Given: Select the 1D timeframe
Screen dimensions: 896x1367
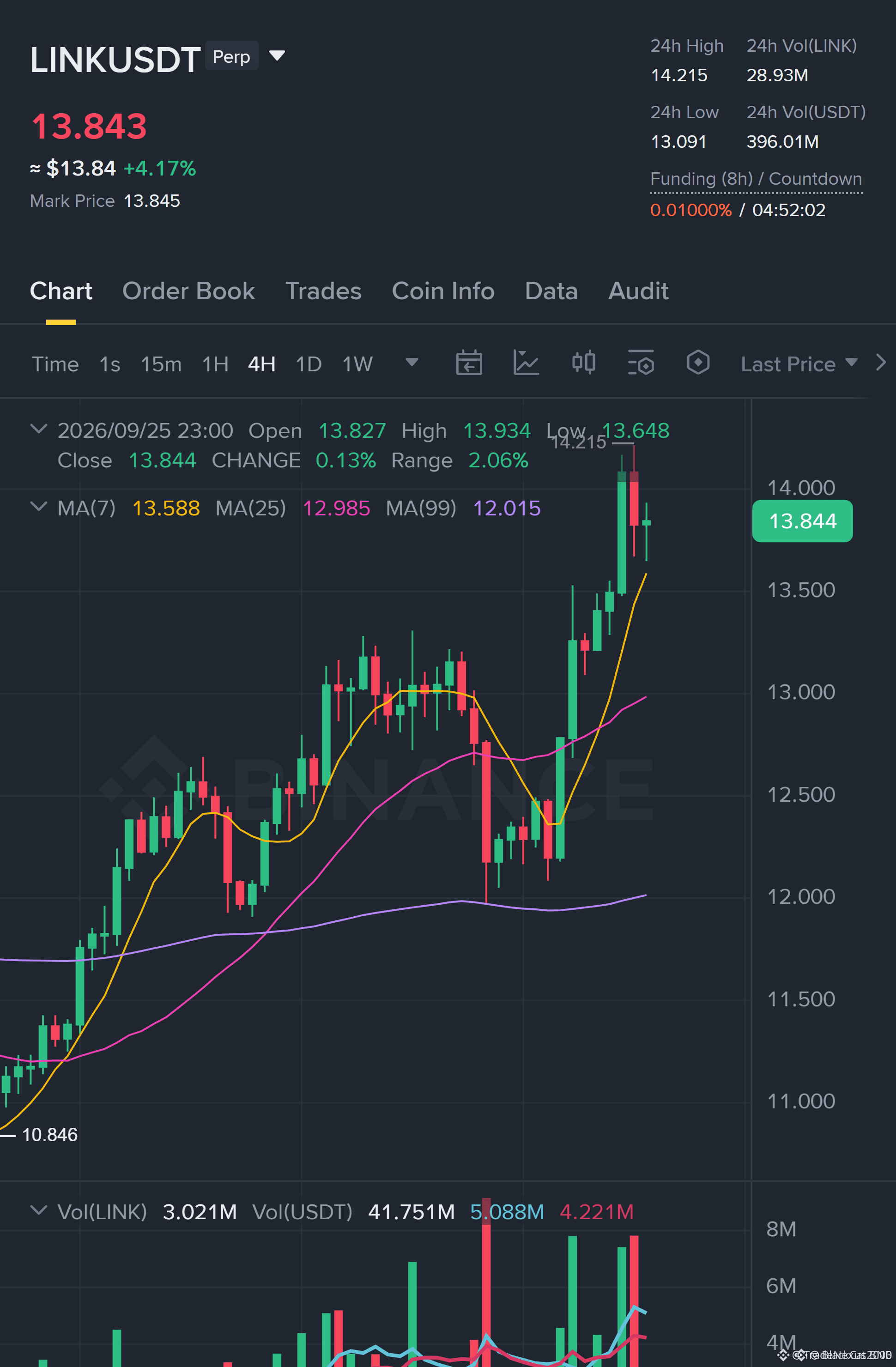Looking at the screenshot, I should [309, 364].
